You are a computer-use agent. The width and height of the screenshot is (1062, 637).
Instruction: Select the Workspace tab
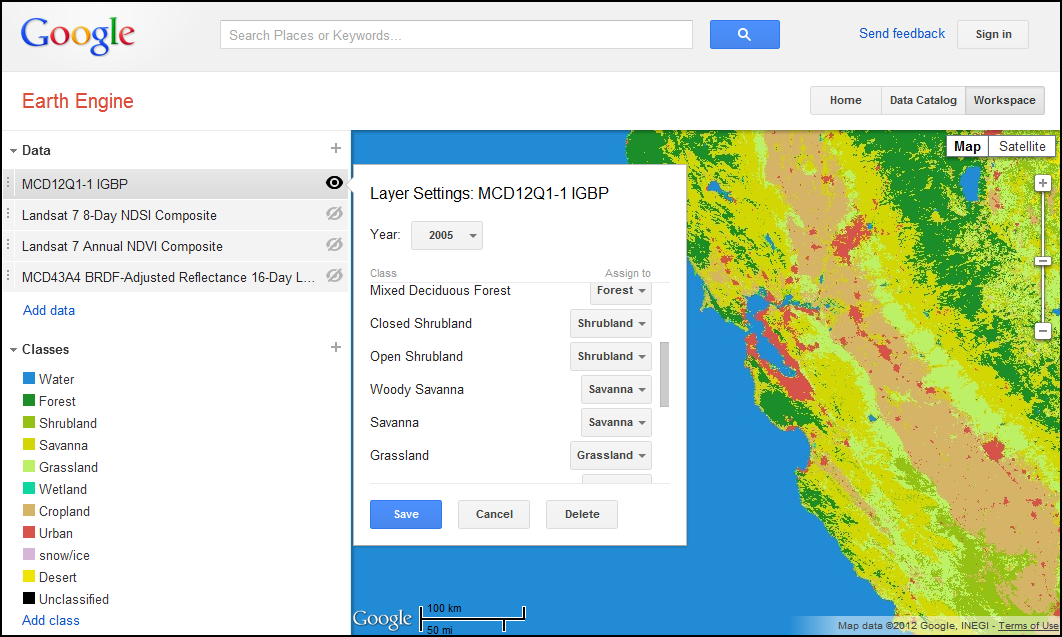click(1004, 100)
